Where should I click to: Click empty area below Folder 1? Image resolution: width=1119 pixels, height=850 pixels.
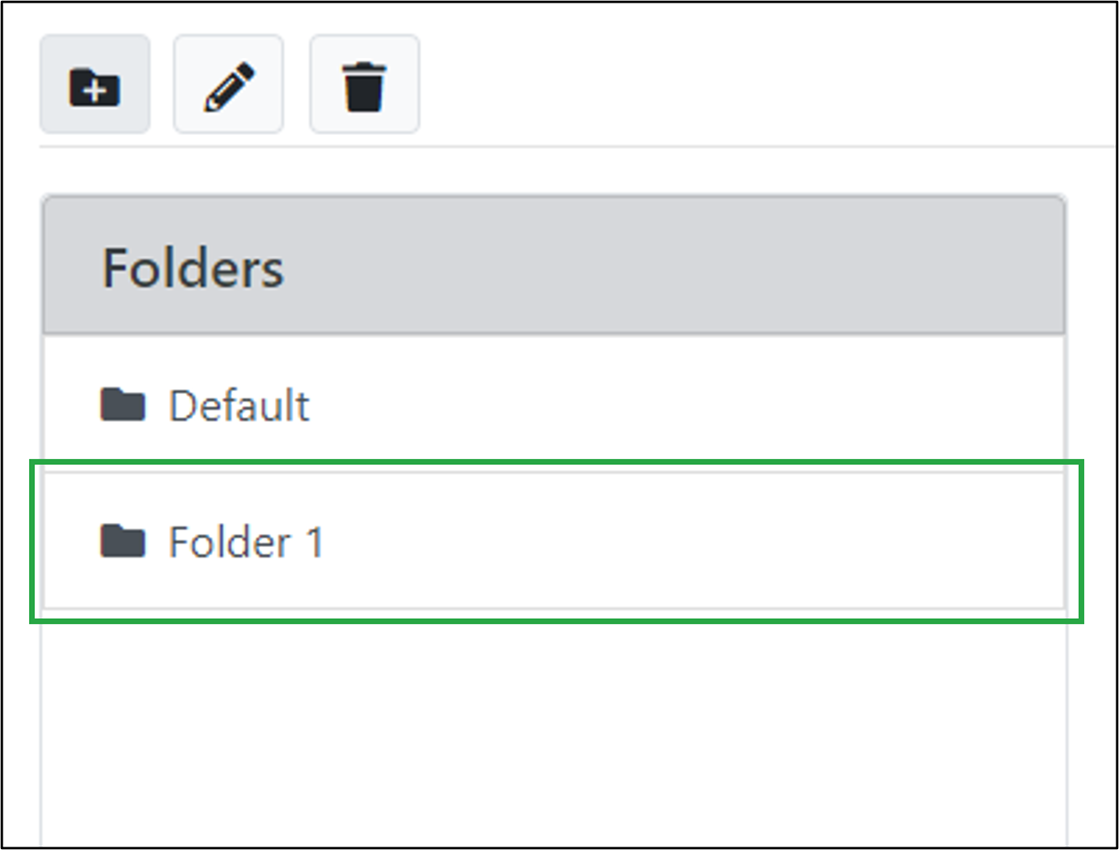553,730
